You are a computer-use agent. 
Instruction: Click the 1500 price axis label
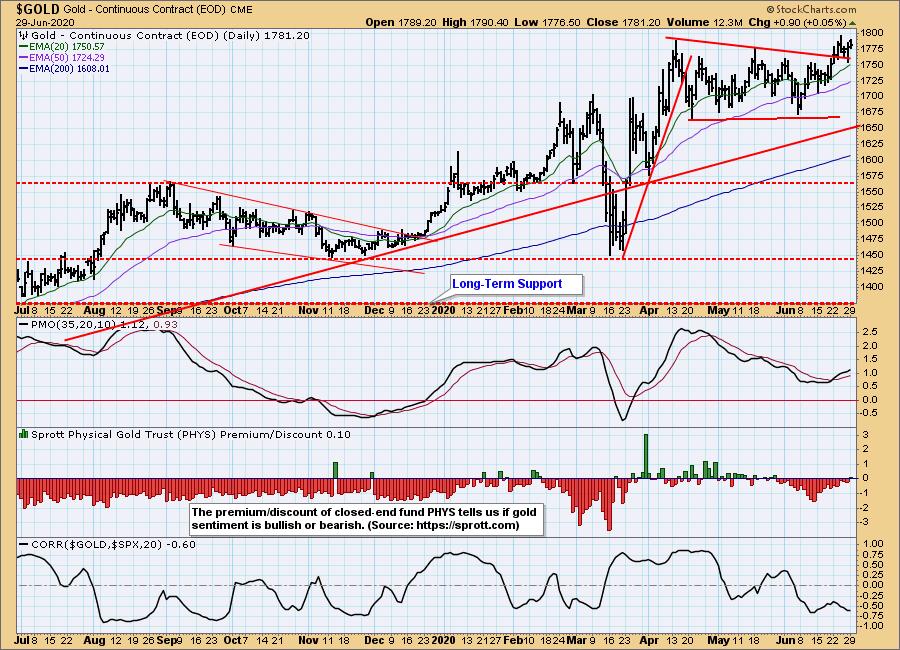click(872, 223)
